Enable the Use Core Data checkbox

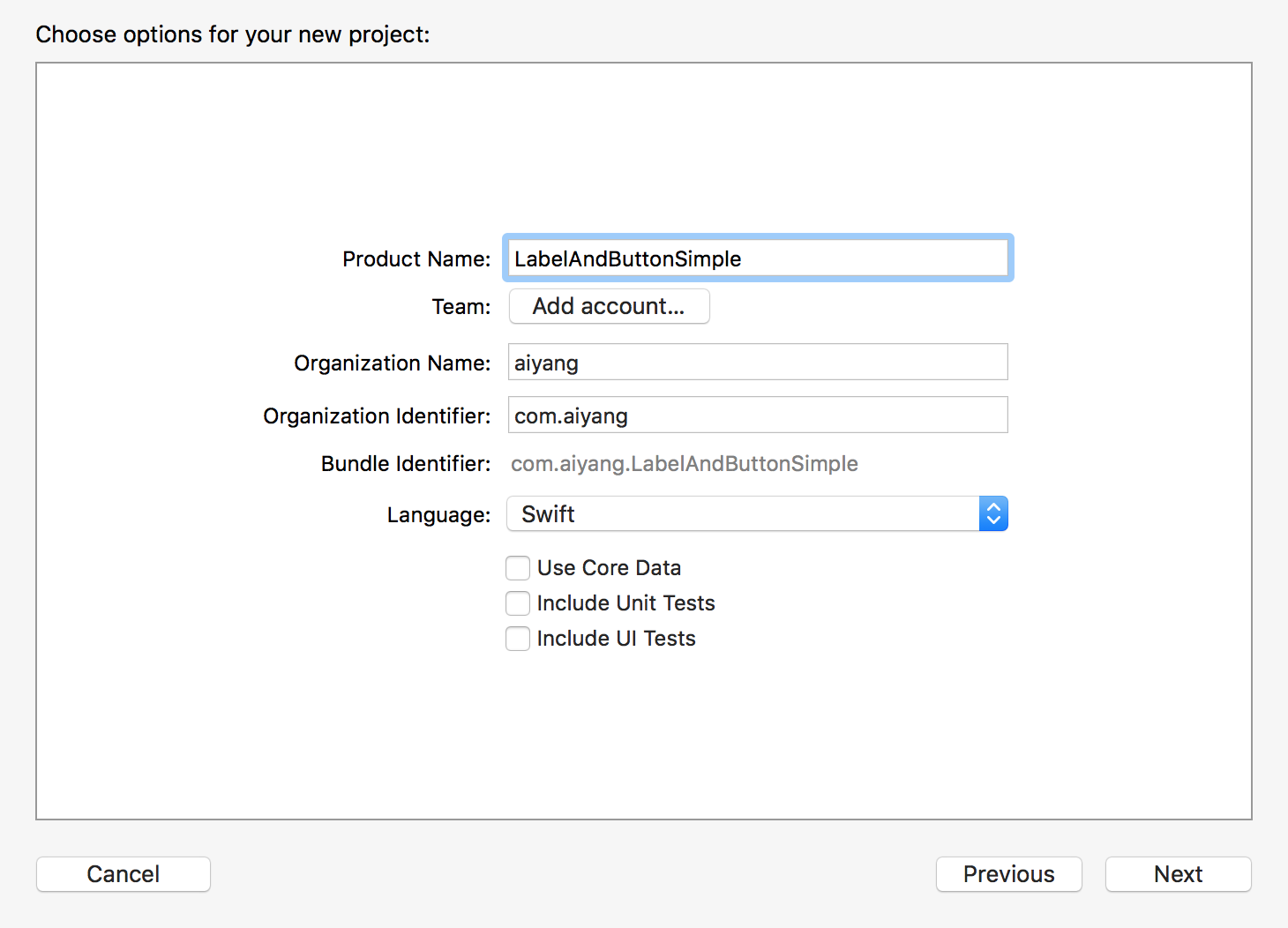[x=518, y=568]
